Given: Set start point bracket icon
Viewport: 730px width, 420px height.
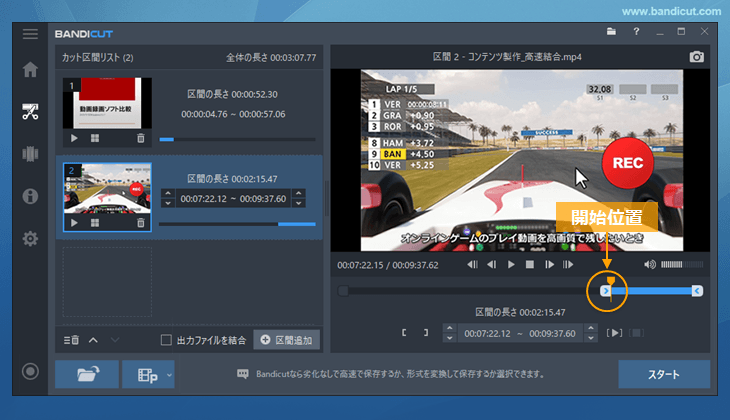Looking at the screenshot, I should pyautogui.click(x=404, y=332).
